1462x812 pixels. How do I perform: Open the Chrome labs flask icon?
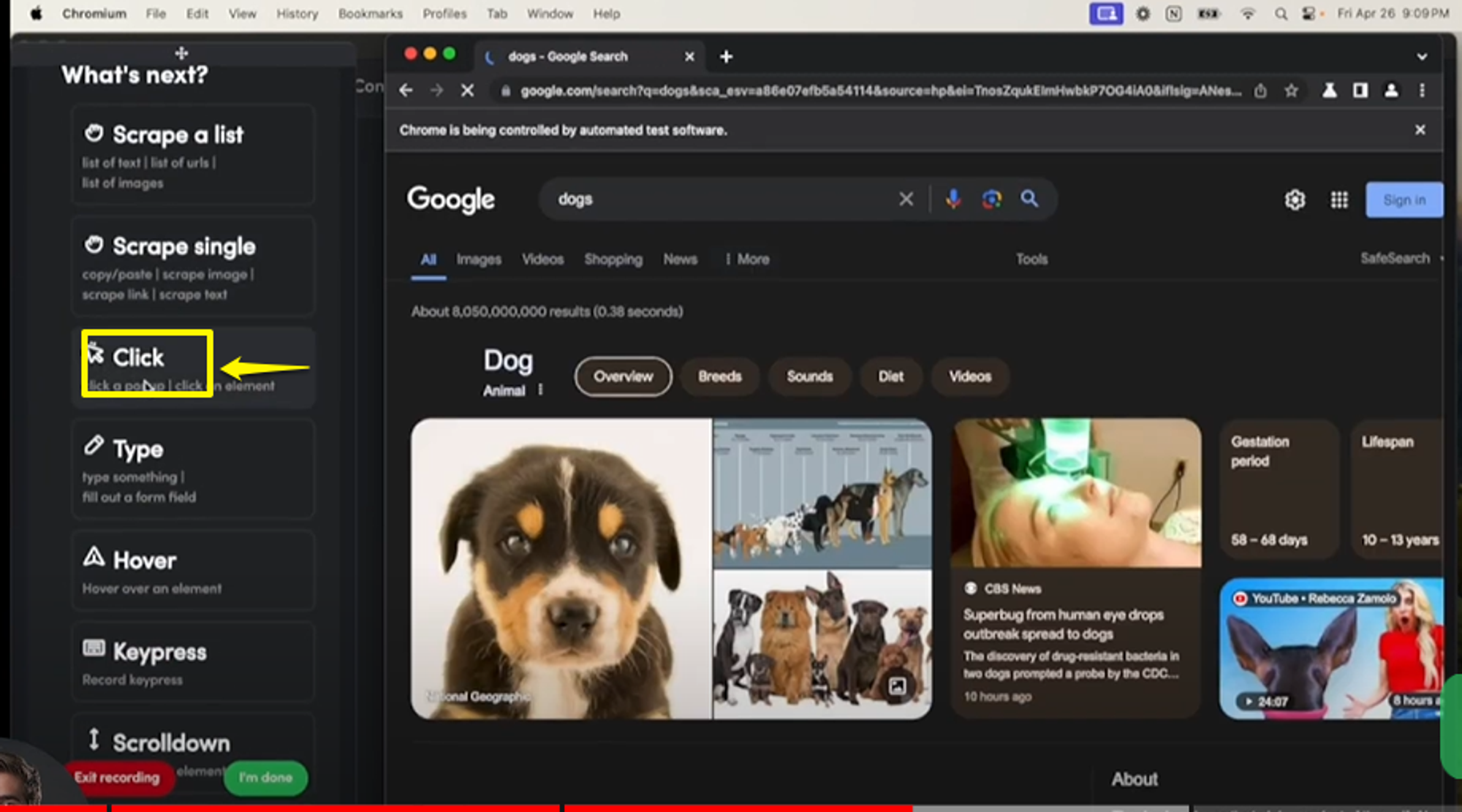click(x=1330, y=91)
